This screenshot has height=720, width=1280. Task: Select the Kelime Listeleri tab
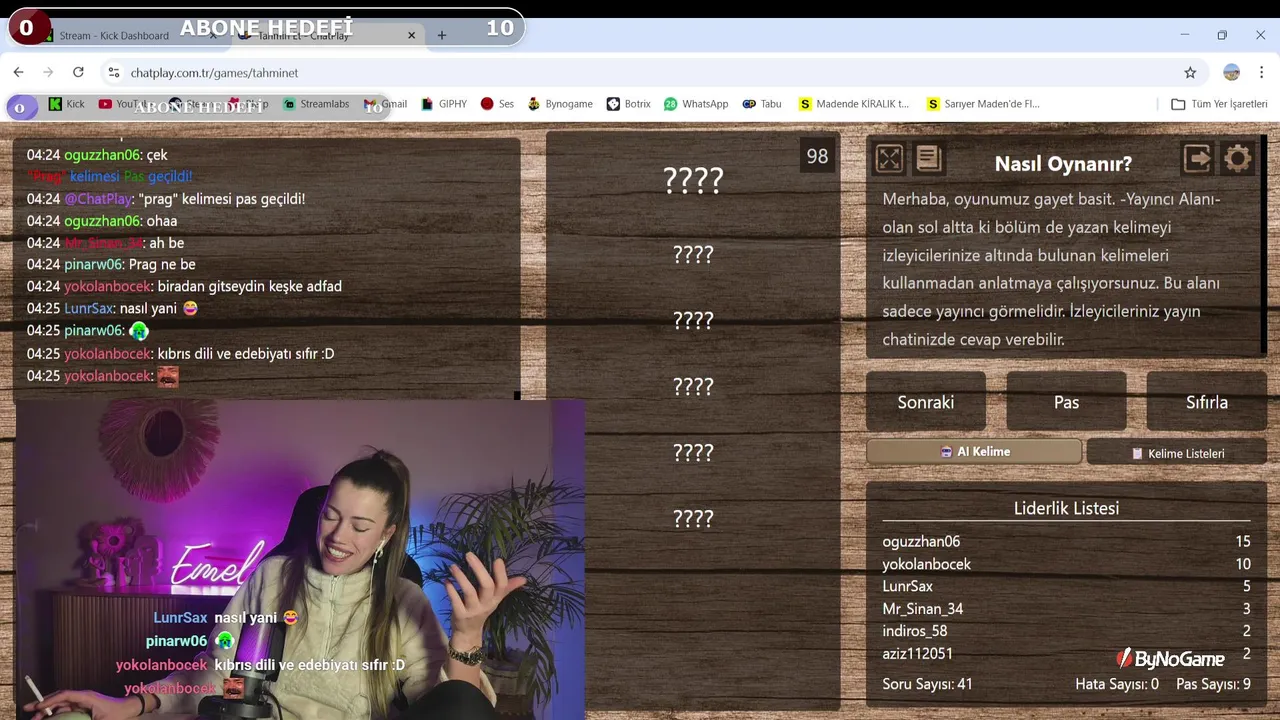click(1177, 453)
